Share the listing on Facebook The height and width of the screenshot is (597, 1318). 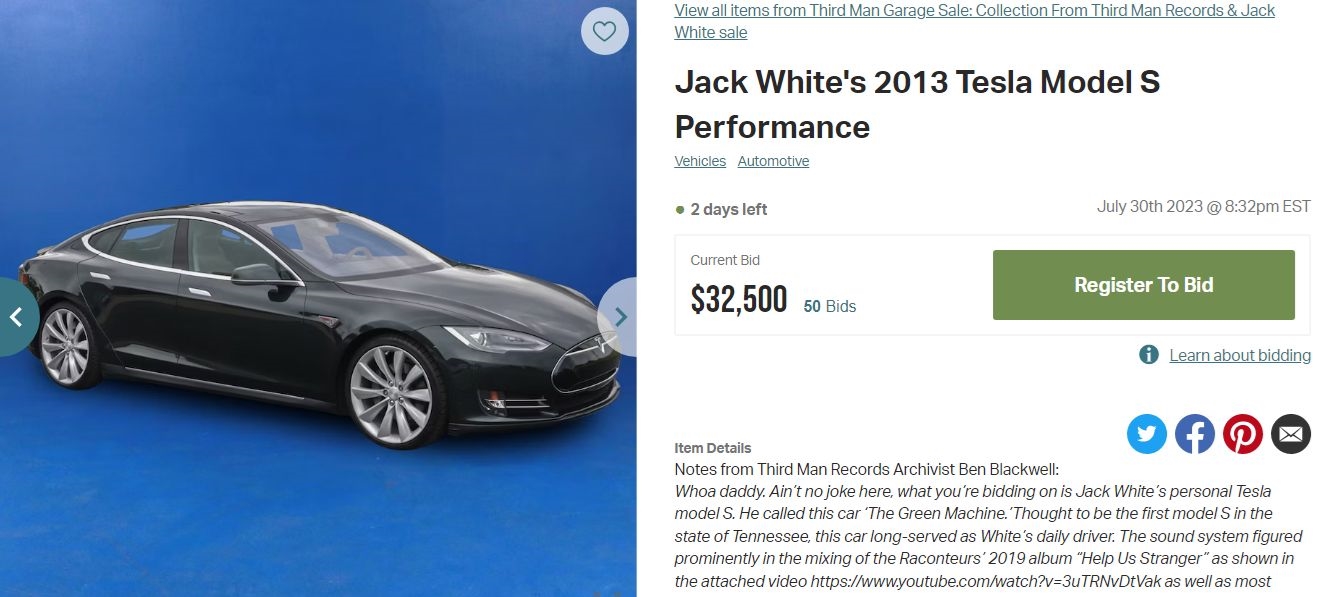(1195, 434)
